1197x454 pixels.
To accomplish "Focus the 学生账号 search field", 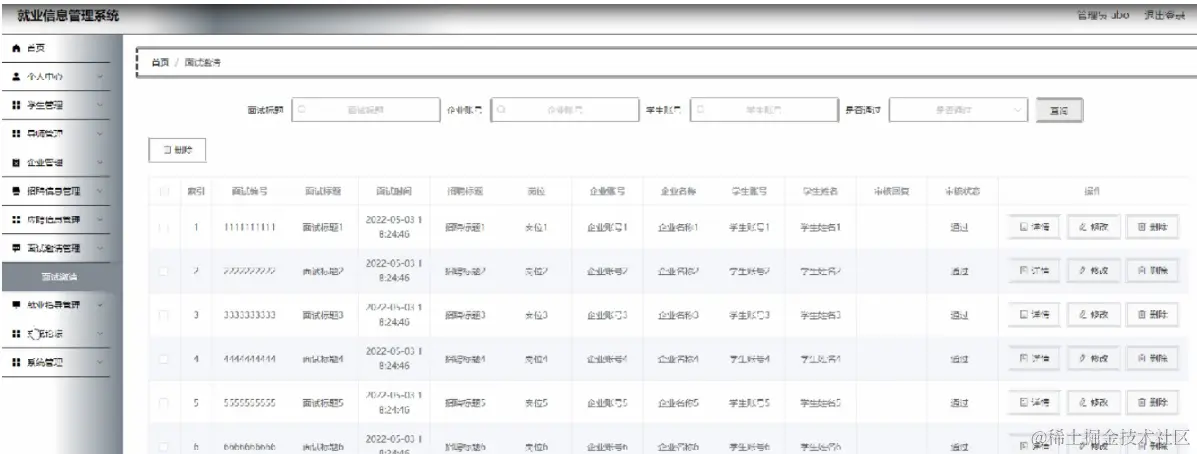I will [x=763, y=110].
